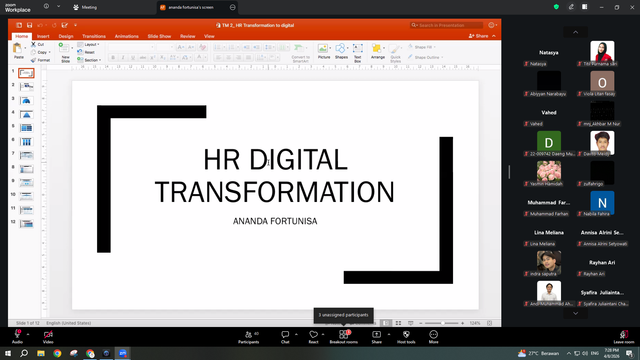
Task: Click the green Zoom security shield icon
Action: pos(556,7)
